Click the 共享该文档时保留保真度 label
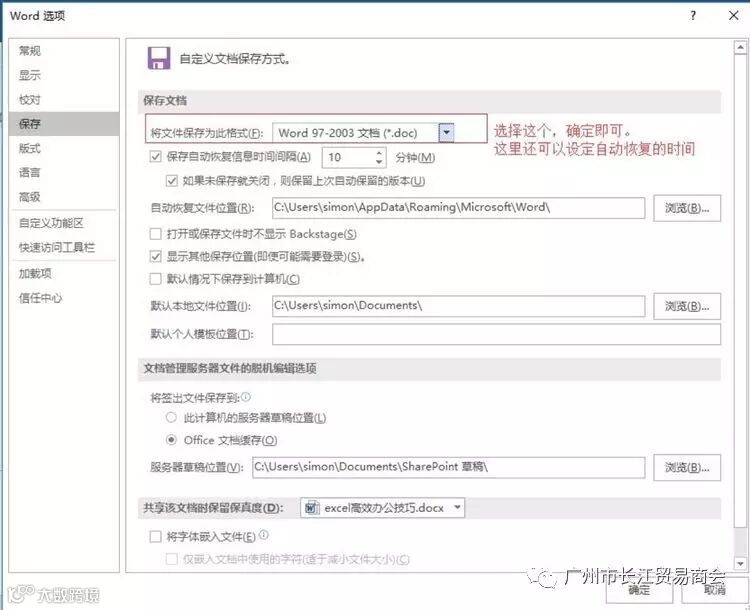The width and height of the screenshot is (750, 610). [x=213, y=508]
